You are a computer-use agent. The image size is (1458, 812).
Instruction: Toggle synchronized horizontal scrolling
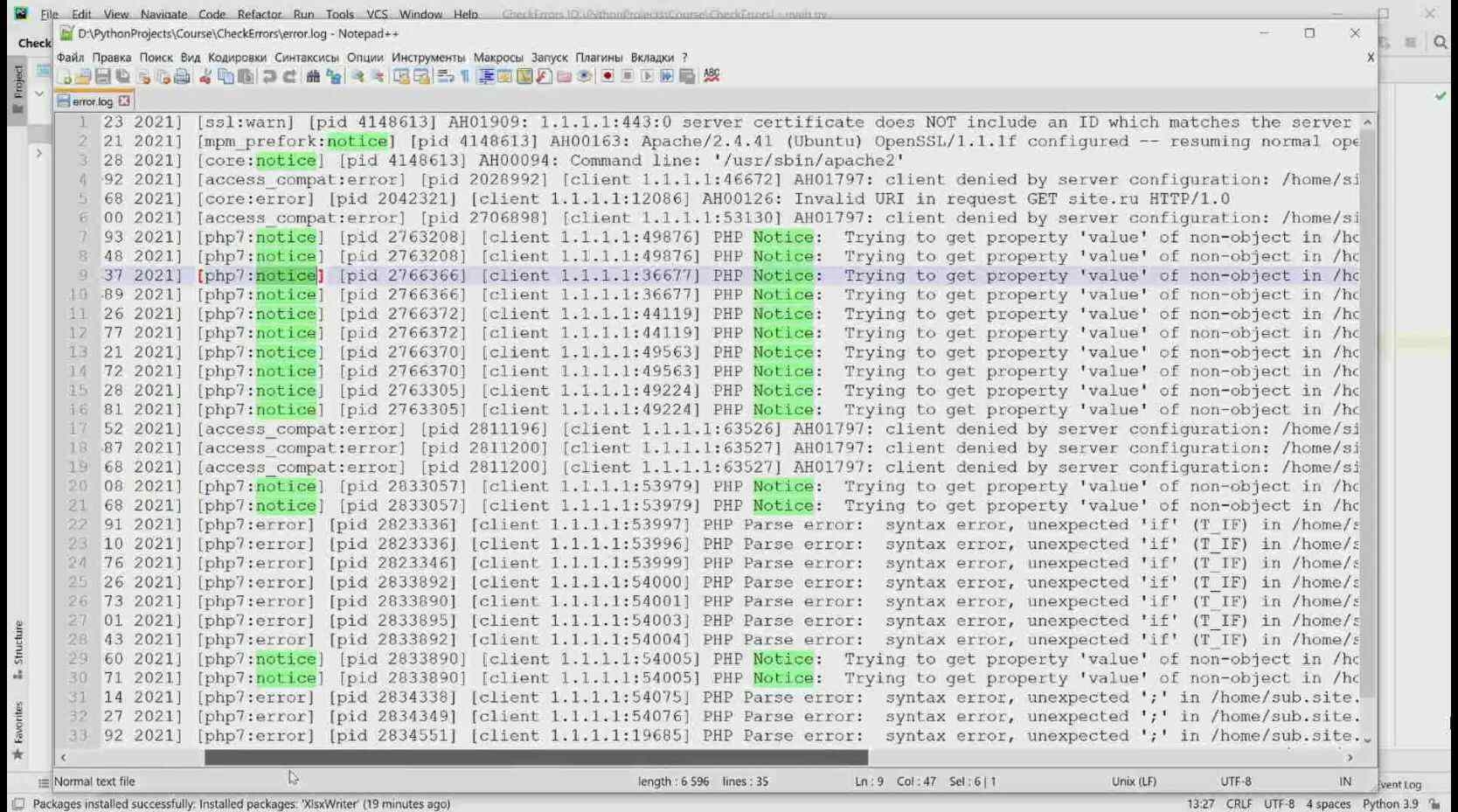click(421, 76)
